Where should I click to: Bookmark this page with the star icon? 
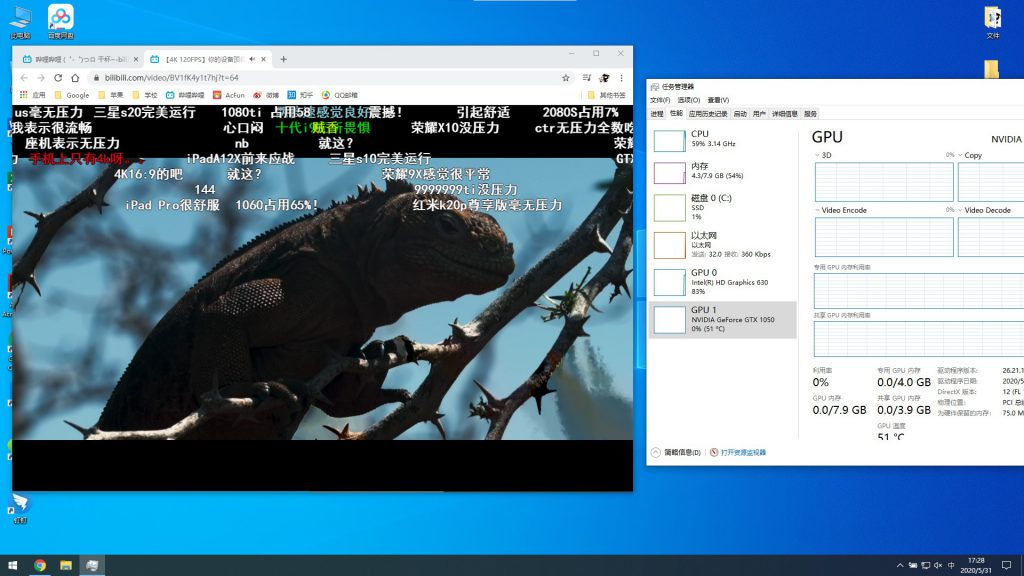point(566,78)
